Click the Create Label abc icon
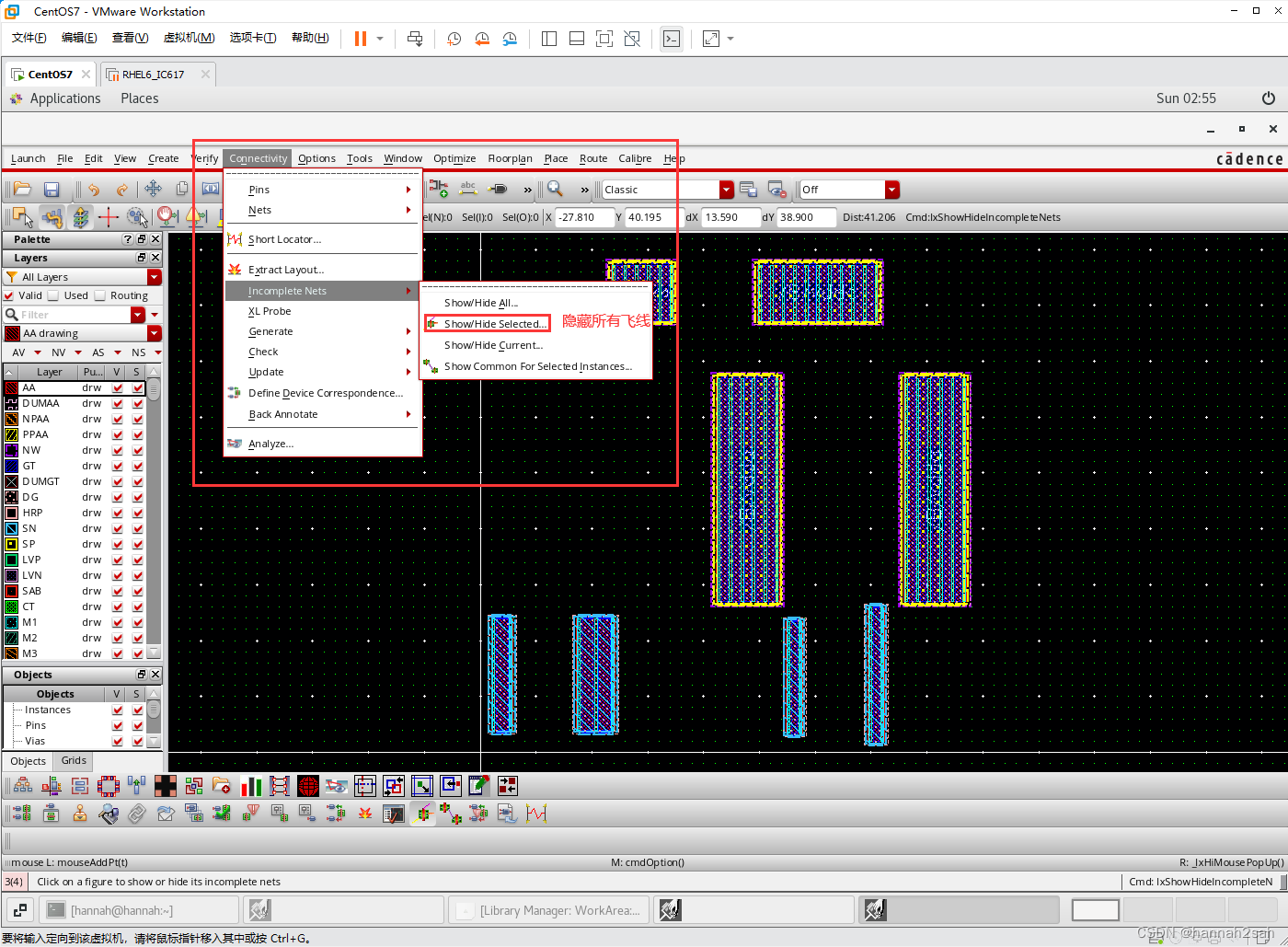Screen dimensions: 1288x947 [x=468, y=190]
